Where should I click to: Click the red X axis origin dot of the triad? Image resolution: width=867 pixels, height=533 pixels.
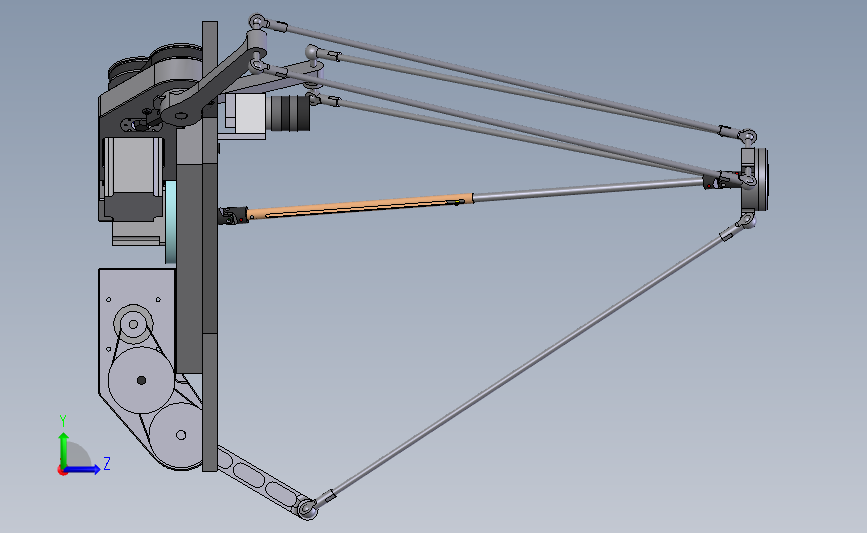[x=62, y=471]
